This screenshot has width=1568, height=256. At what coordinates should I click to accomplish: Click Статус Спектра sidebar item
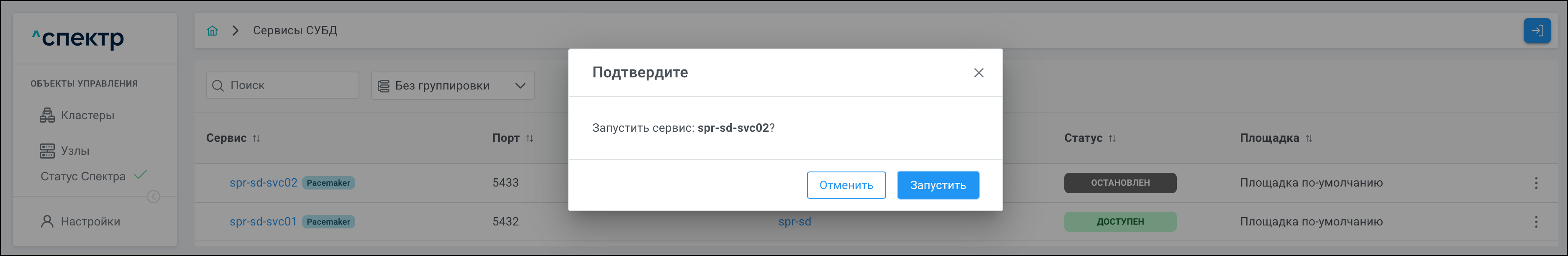tap(83, 177)
